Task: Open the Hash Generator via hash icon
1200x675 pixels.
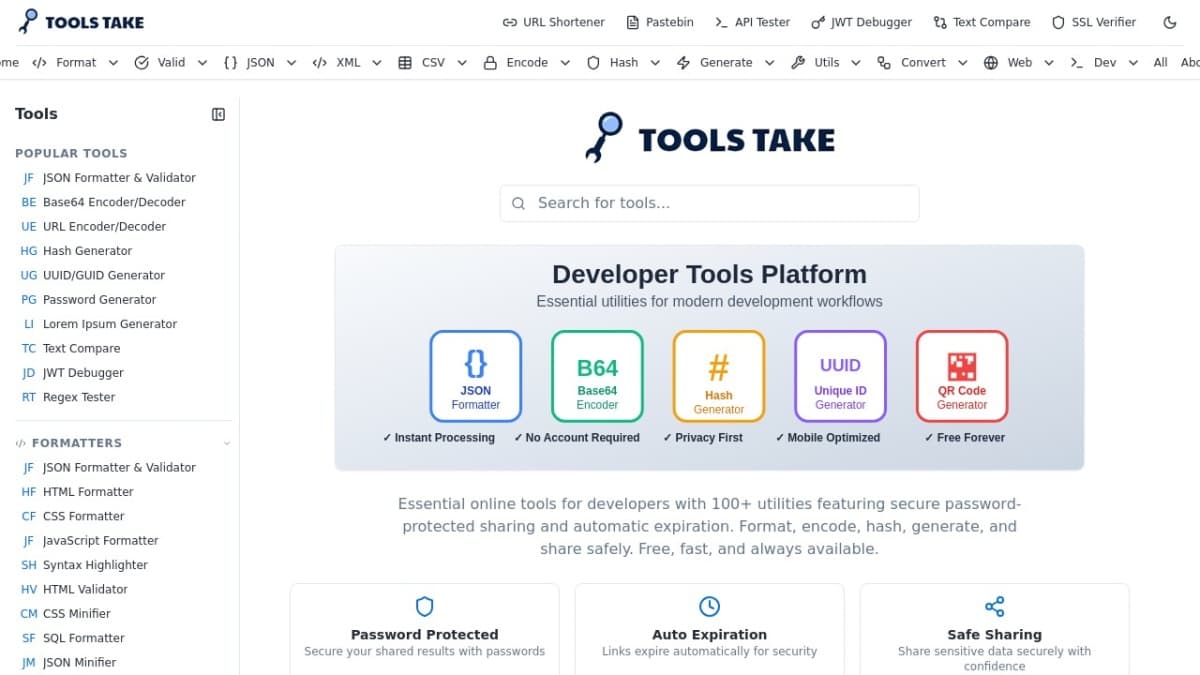Action: click(718, 368)
